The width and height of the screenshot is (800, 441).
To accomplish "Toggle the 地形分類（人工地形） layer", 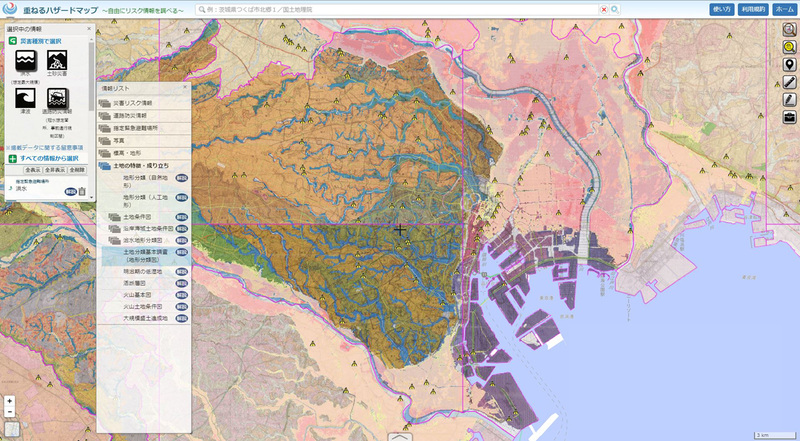I will (x=145, y=201).
